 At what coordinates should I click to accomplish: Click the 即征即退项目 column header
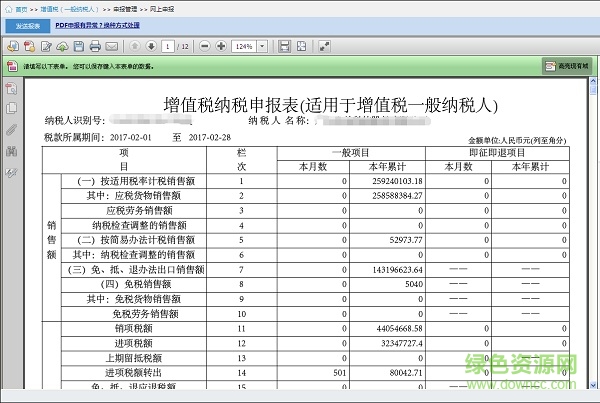point(497,153)
